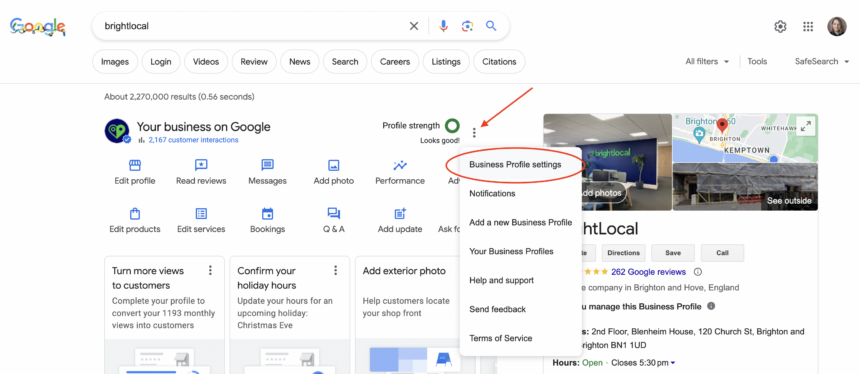Select Business Profile settings menu item
This screenshot has height=374, width=860.
tap(515, 165)
